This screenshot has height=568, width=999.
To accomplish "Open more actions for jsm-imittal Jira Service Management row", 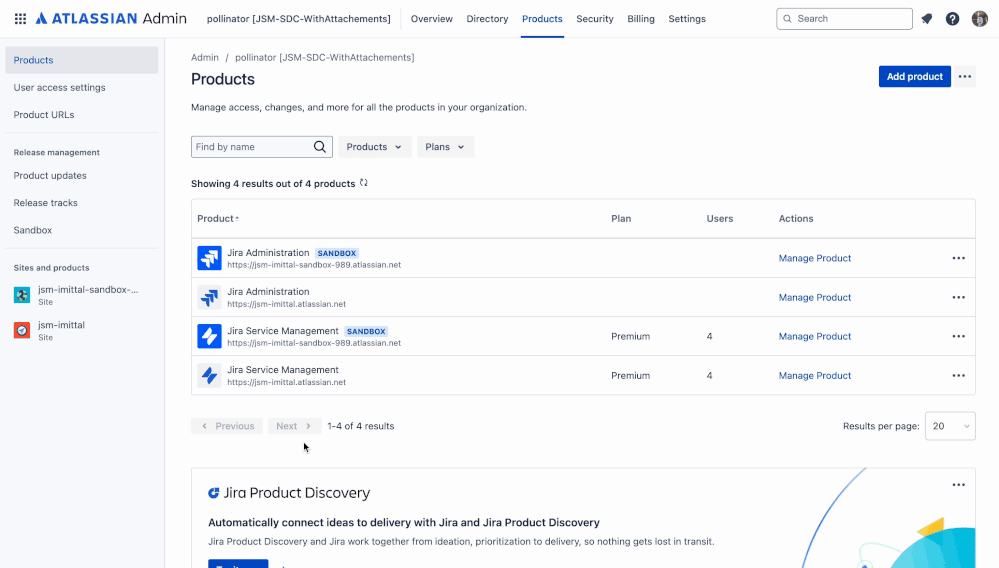I will click(959, 376).
